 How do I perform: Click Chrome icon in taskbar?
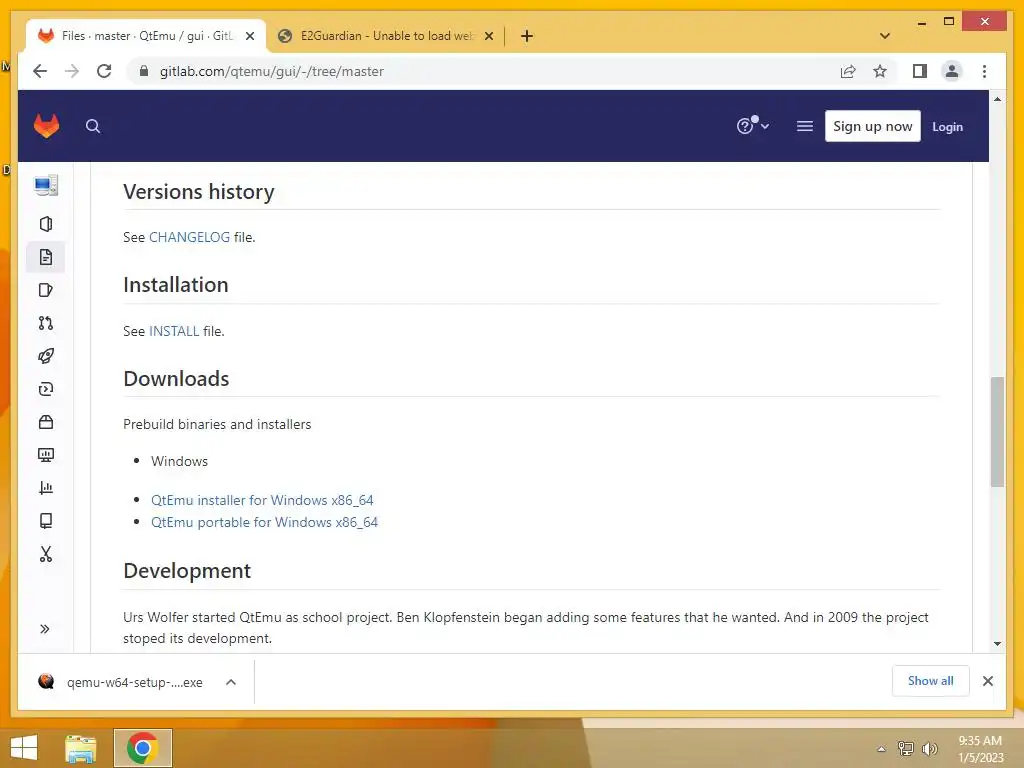(x=142, y=748)
